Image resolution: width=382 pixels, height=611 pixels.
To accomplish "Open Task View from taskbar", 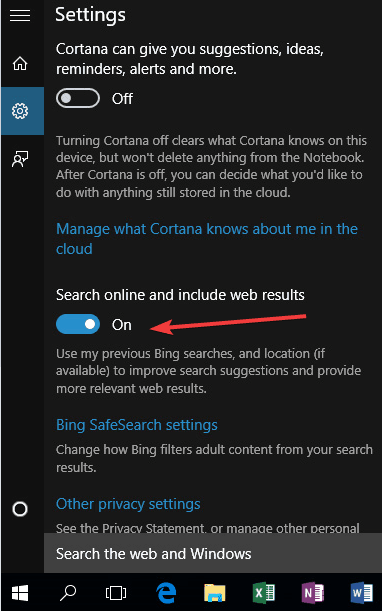I will 116,593.
